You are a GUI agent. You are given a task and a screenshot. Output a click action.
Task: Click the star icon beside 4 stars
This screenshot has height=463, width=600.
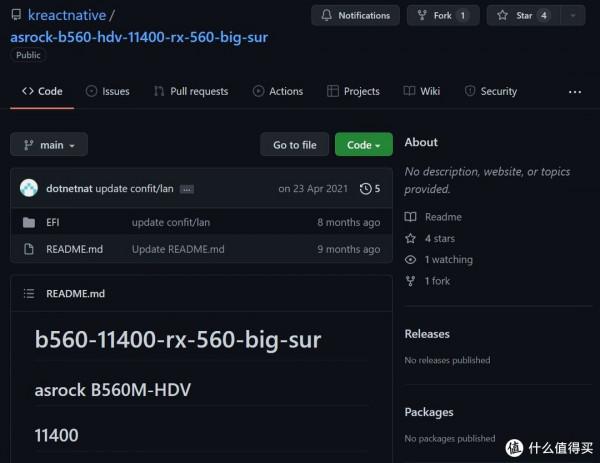(x=410, y=239)
